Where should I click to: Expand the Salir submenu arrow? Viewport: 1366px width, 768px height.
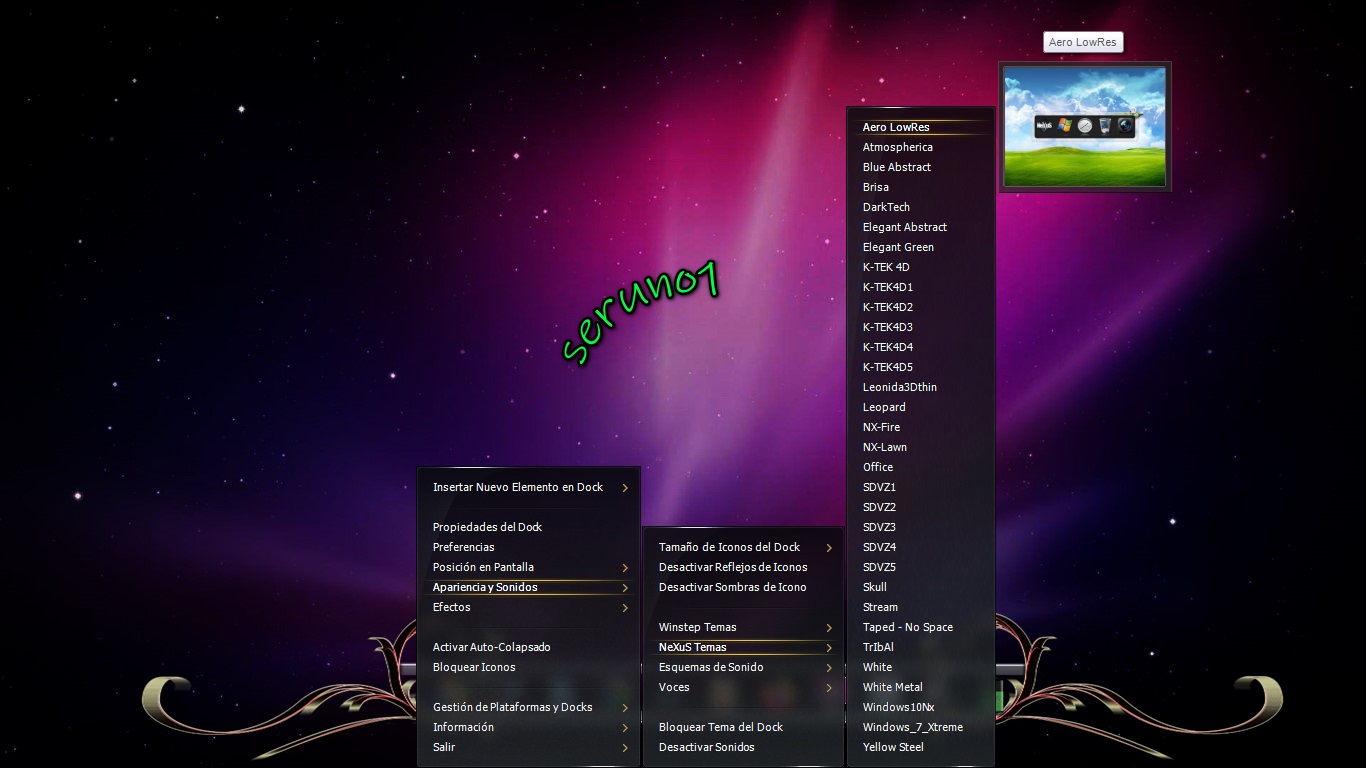point(625,748)
